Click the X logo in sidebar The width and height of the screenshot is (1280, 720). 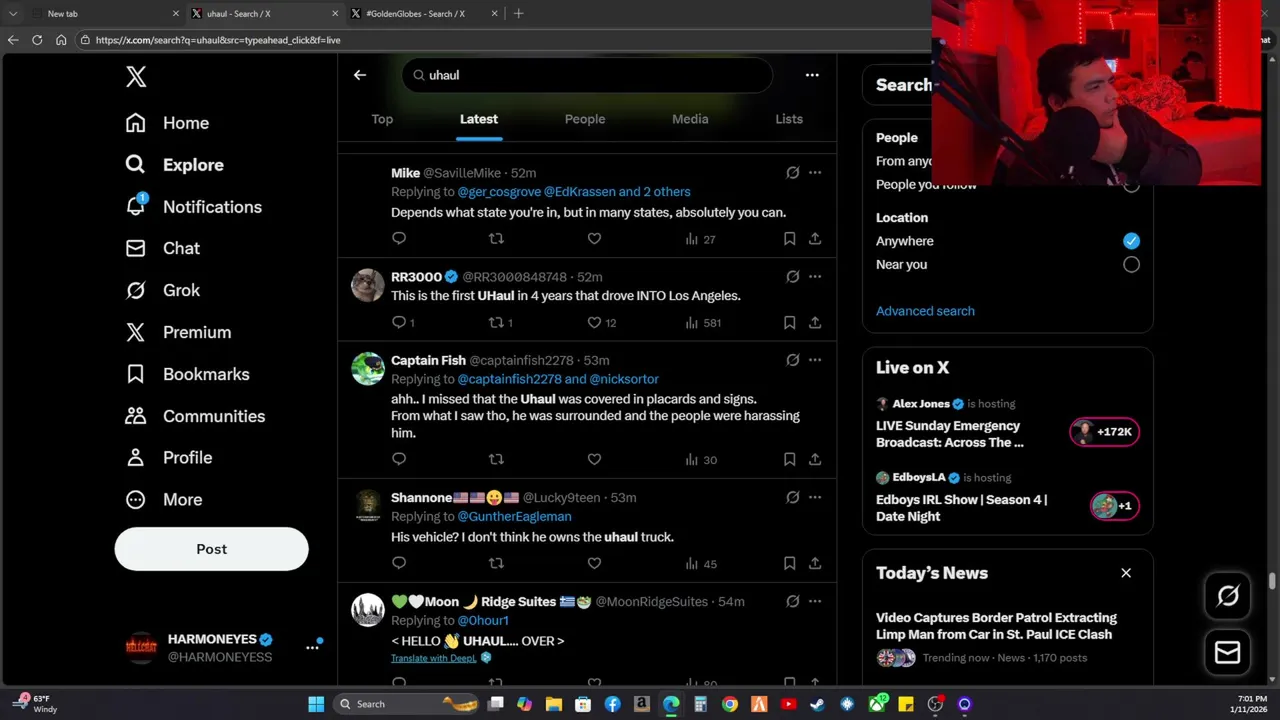coord(136,76)
